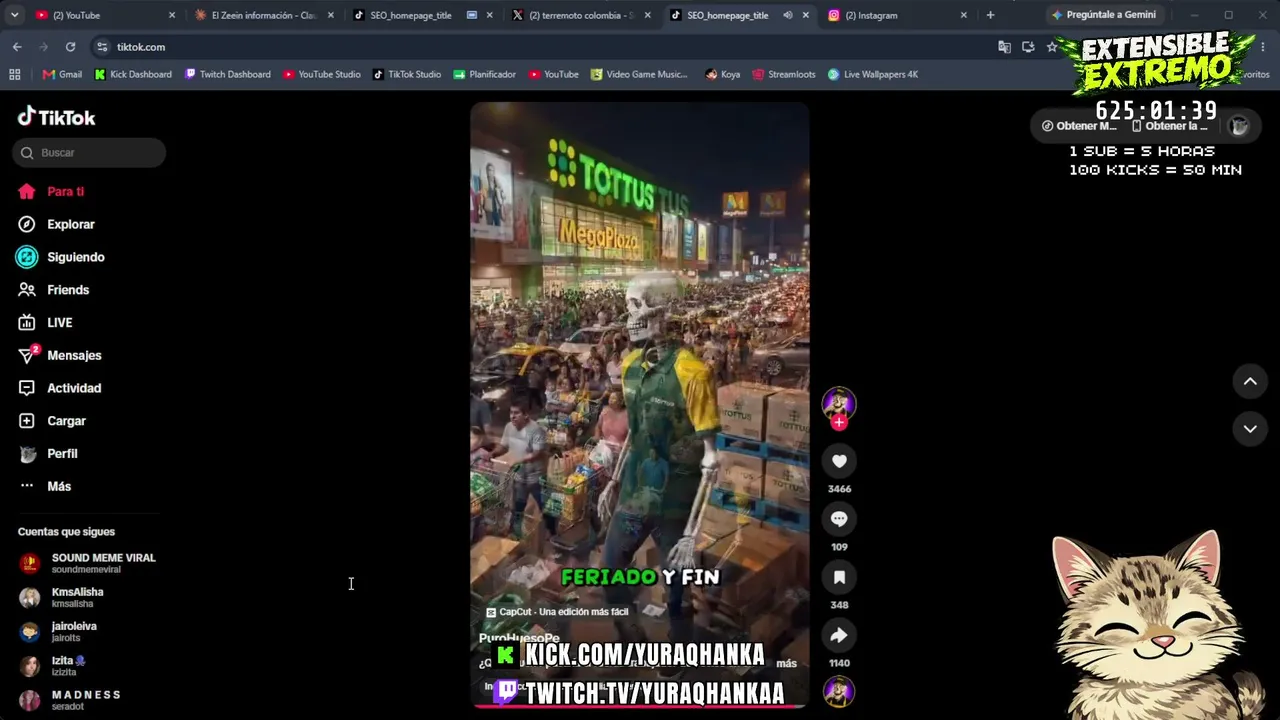1280x720 pixels.
Task: Go to Siguiendo feed
Action: coord(61,257)
